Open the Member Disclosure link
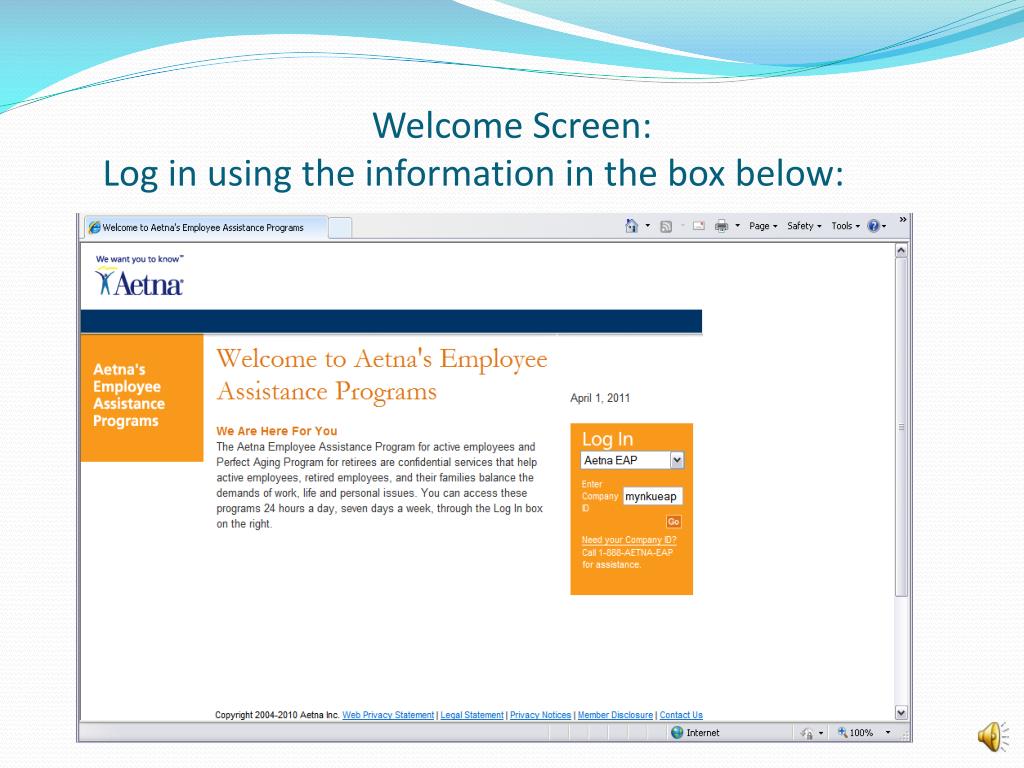The image size is (1024, 768). tap(615, 715)
